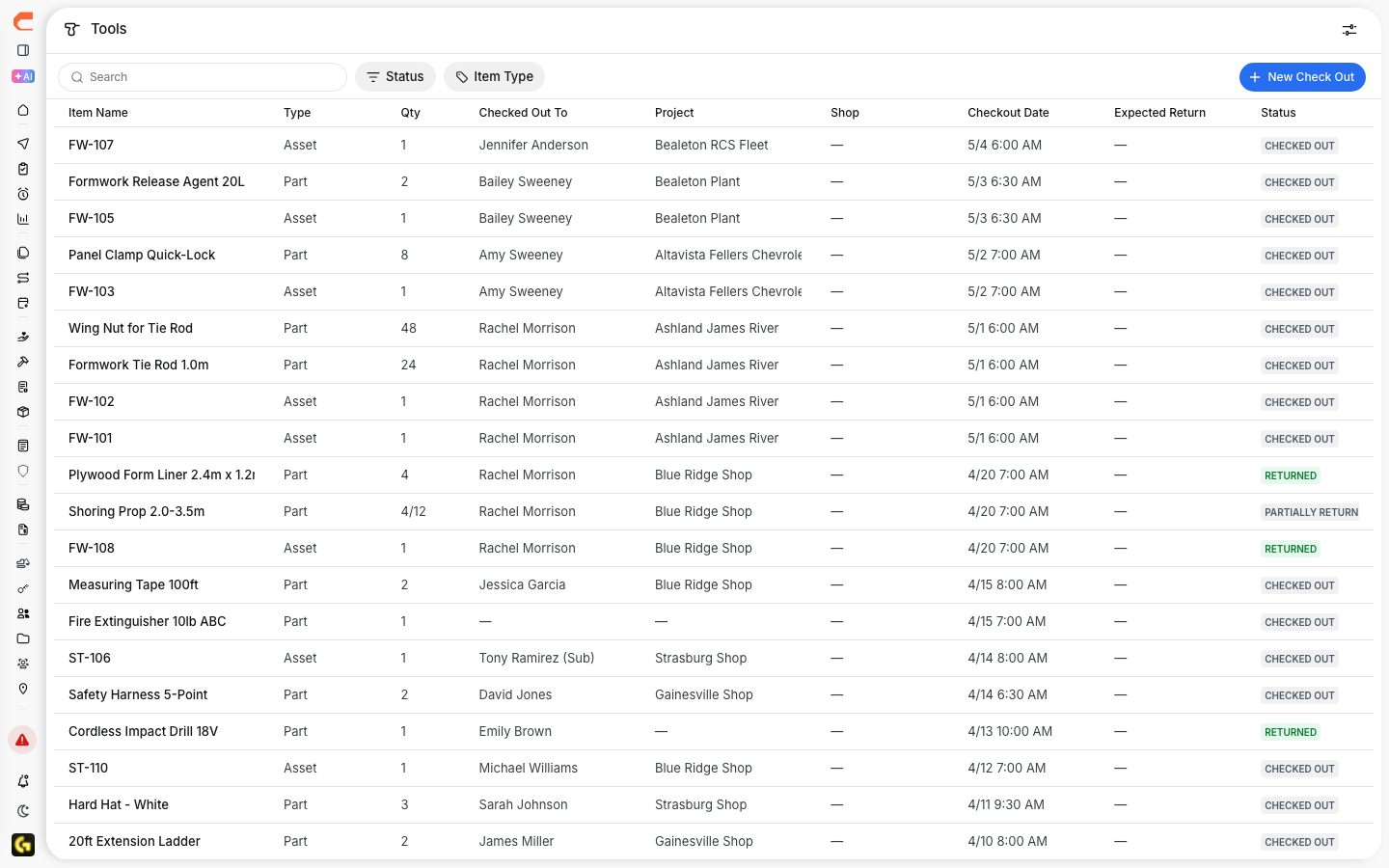This screenshot has width=1389, height=868.
Task: Sort by Checkout Date column header
Action: pos(1008,113)
